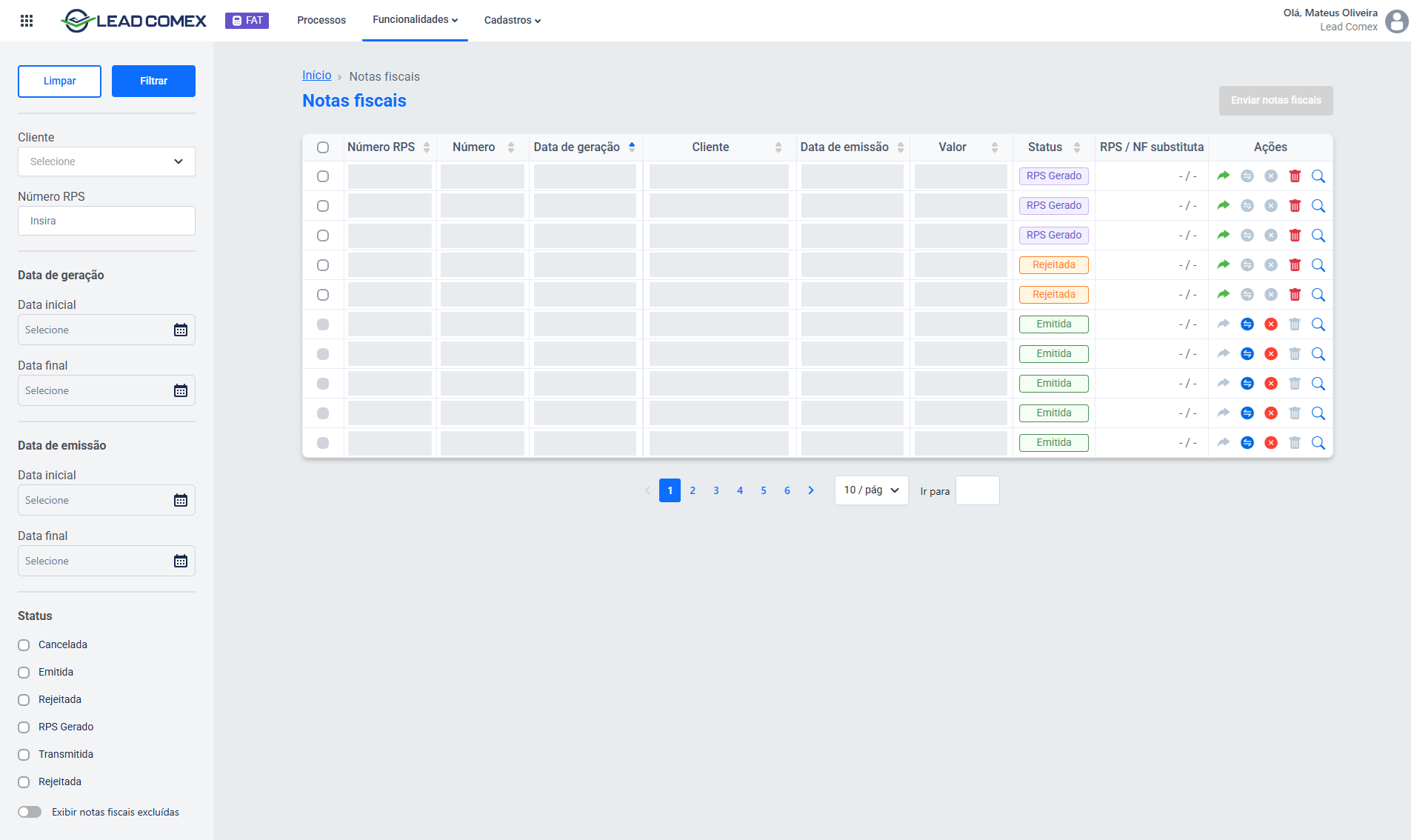Check the Cancelada status filter

(24, 645)
